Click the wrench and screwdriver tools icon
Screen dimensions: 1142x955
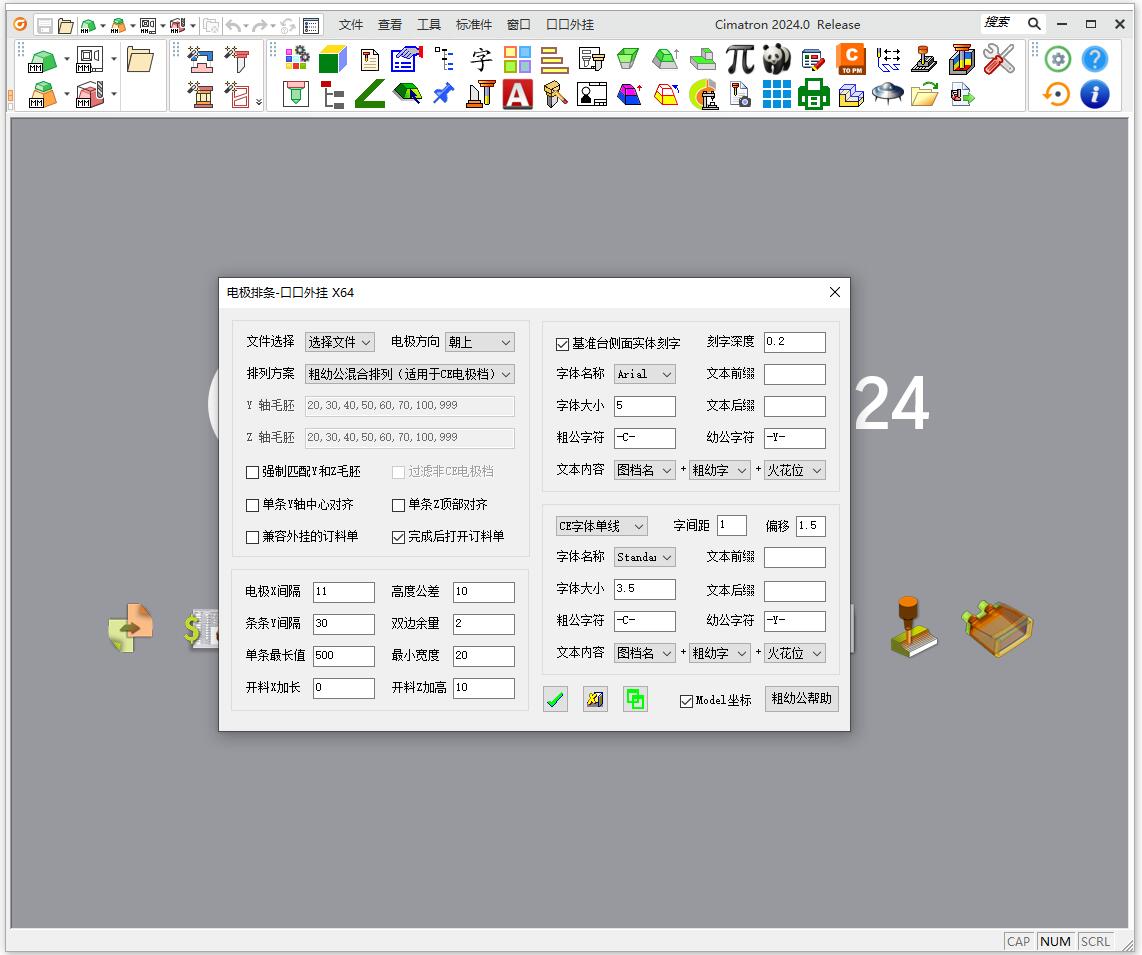click(998, 60)
